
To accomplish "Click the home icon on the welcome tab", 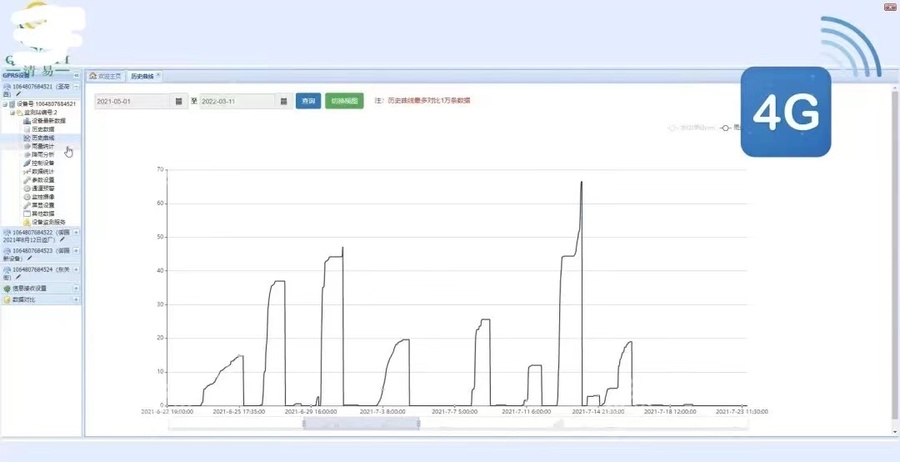I will pyautogui.click(x=93, y=76).
